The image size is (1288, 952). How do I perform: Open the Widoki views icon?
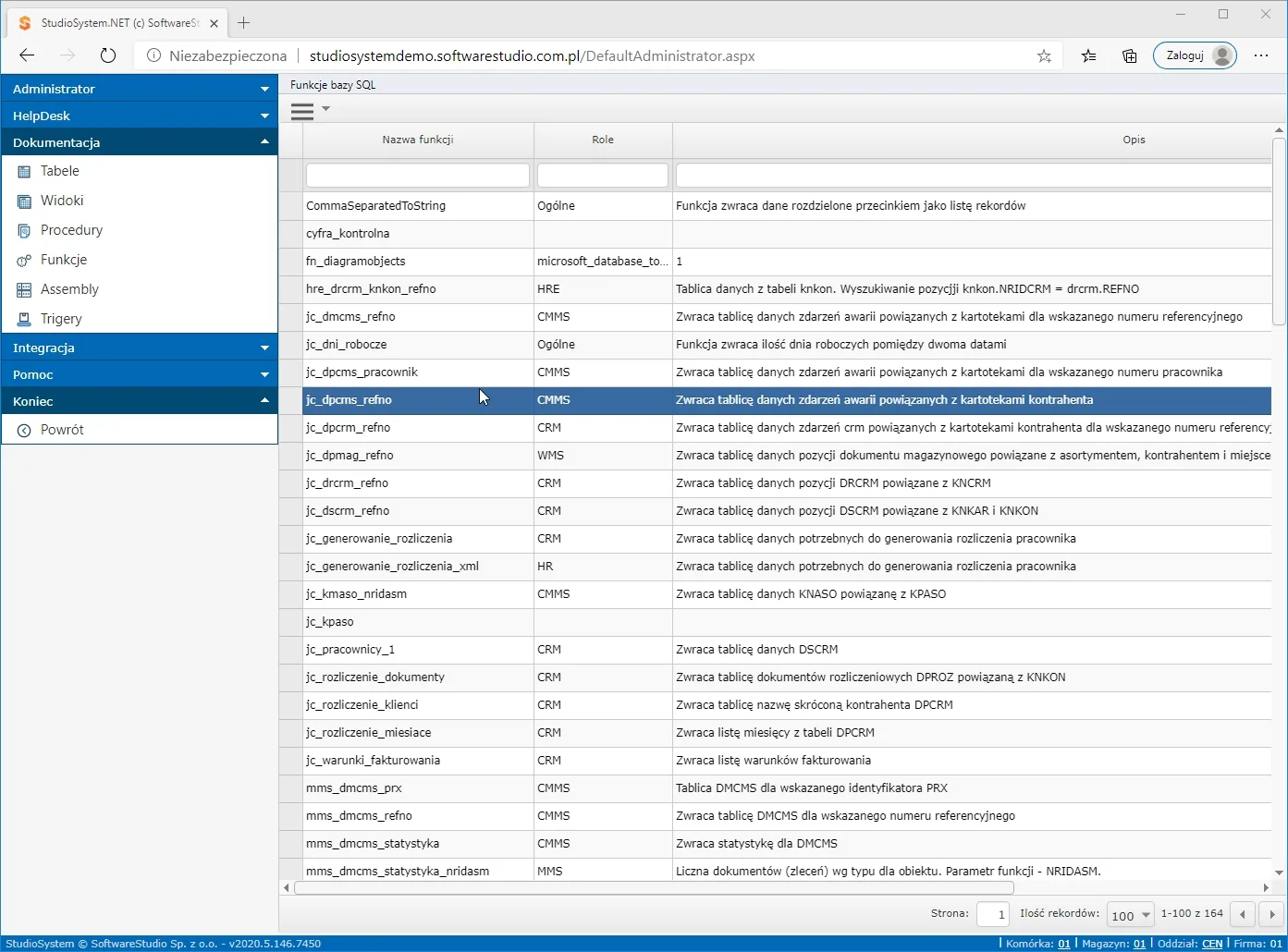[24, 201]
